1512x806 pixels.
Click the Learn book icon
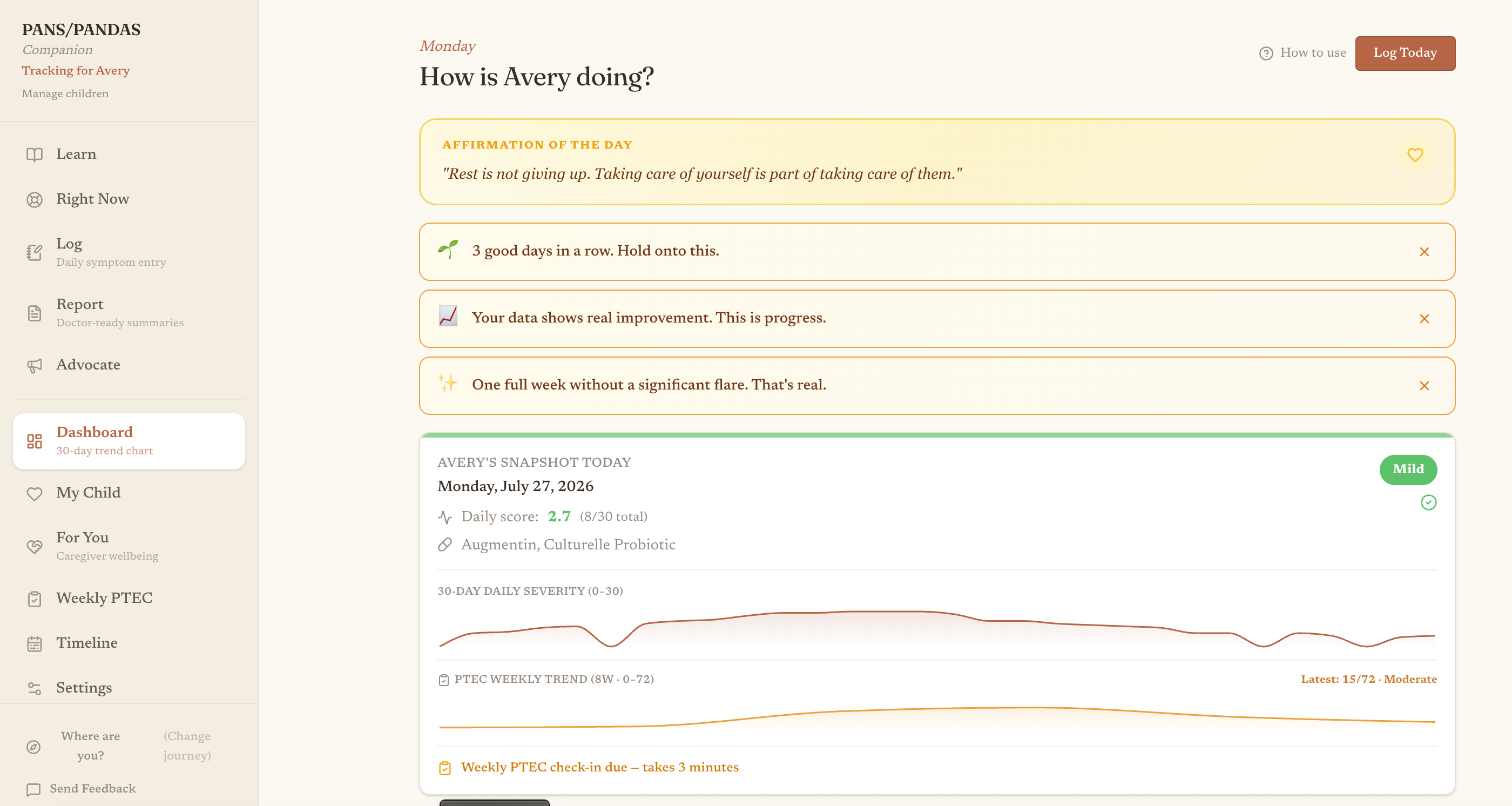click(x=35, y=155)
